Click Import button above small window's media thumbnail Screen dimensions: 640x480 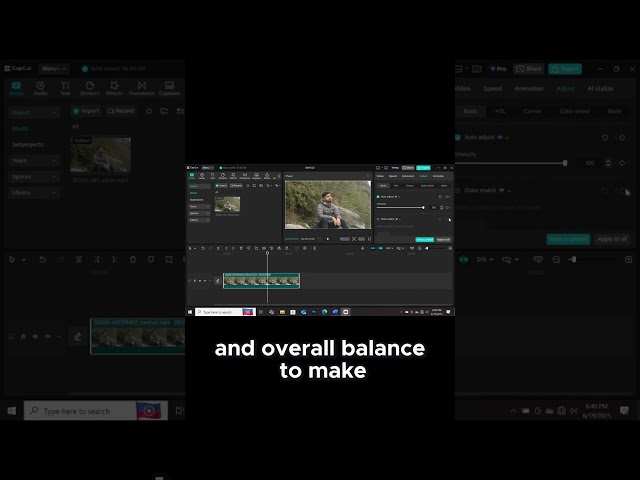(221, 186)
